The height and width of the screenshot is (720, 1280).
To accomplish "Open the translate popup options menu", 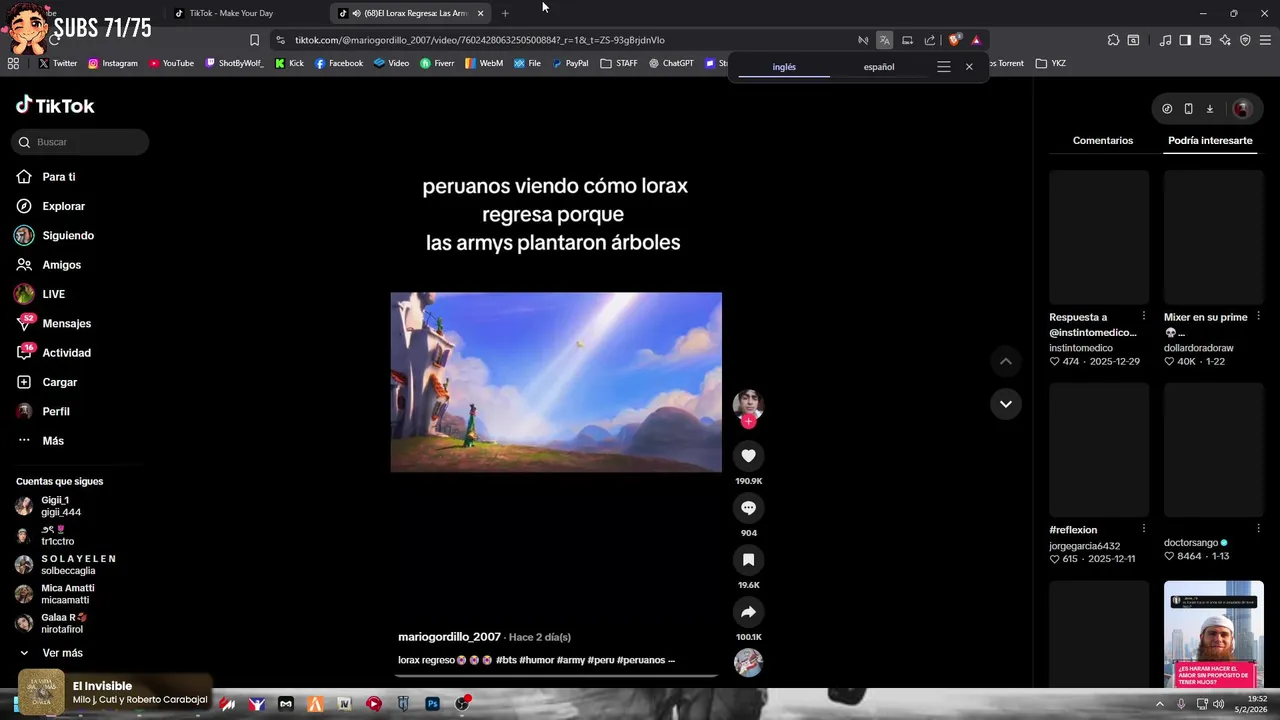I will (943, 67).
